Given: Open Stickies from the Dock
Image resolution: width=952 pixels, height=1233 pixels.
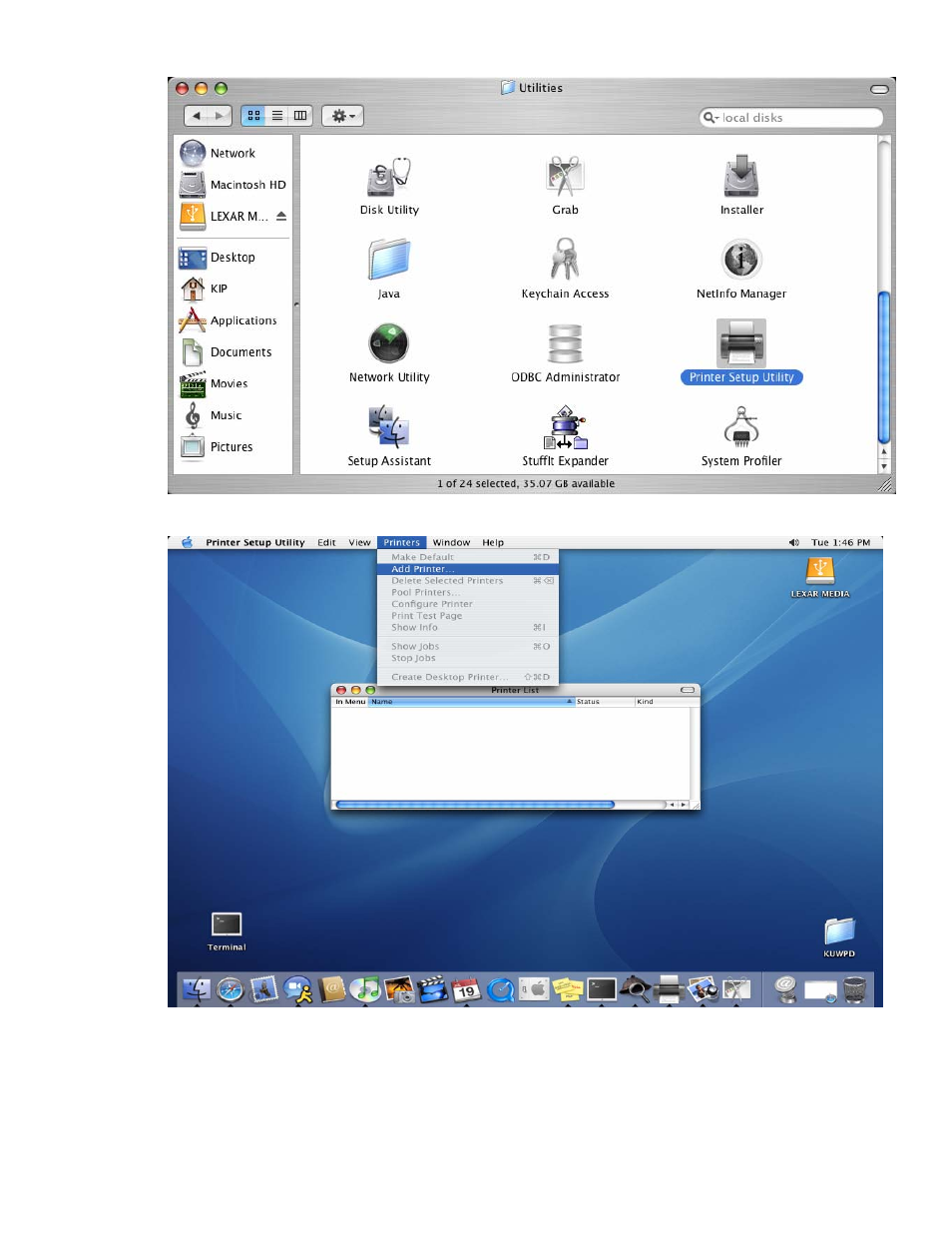Looking at the screenshot, I should tap(568, 989).
